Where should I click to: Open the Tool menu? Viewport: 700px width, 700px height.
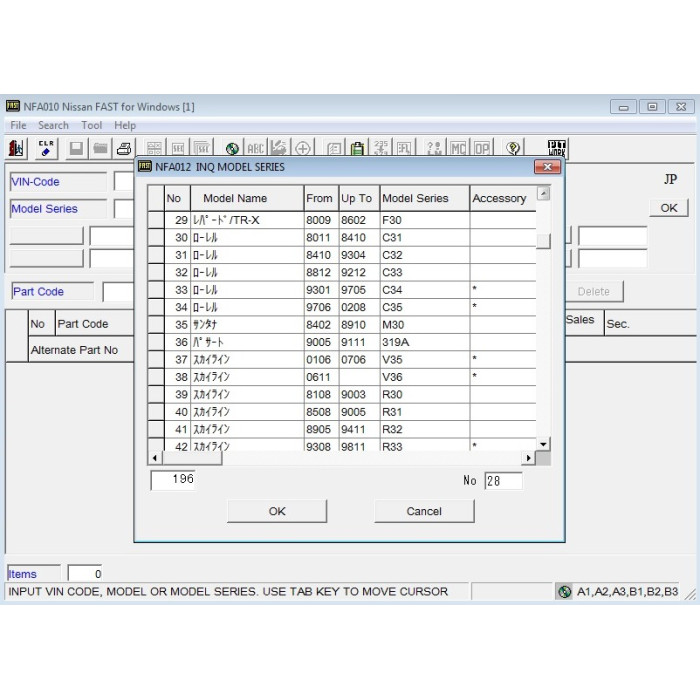coord(92,125)
